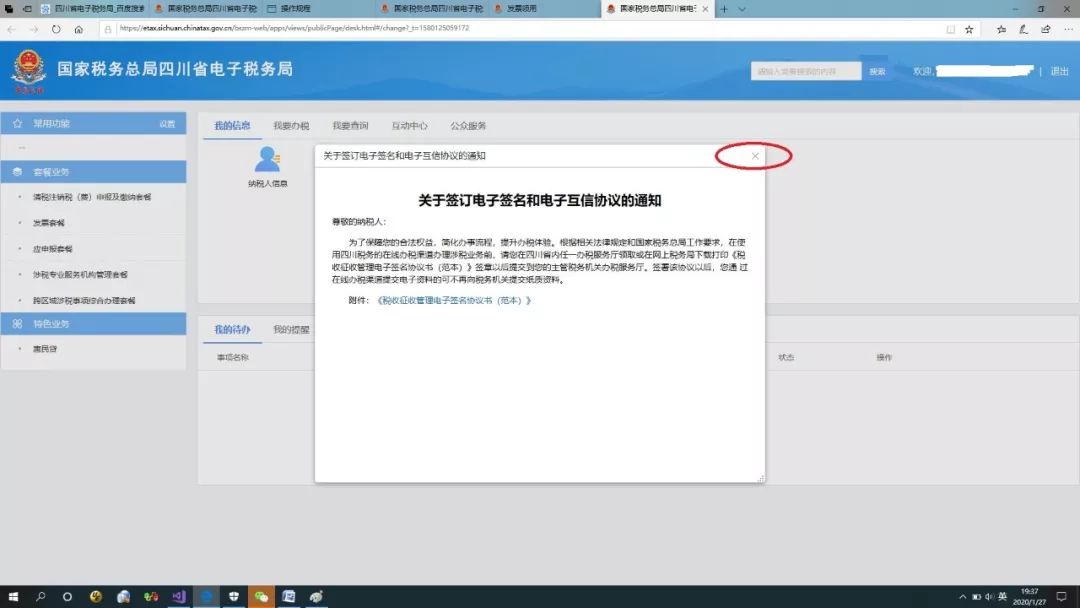This screenshot has width=1080, height=608.
Task: Expand the browser tab list chevron
Action: coord(742,8)
